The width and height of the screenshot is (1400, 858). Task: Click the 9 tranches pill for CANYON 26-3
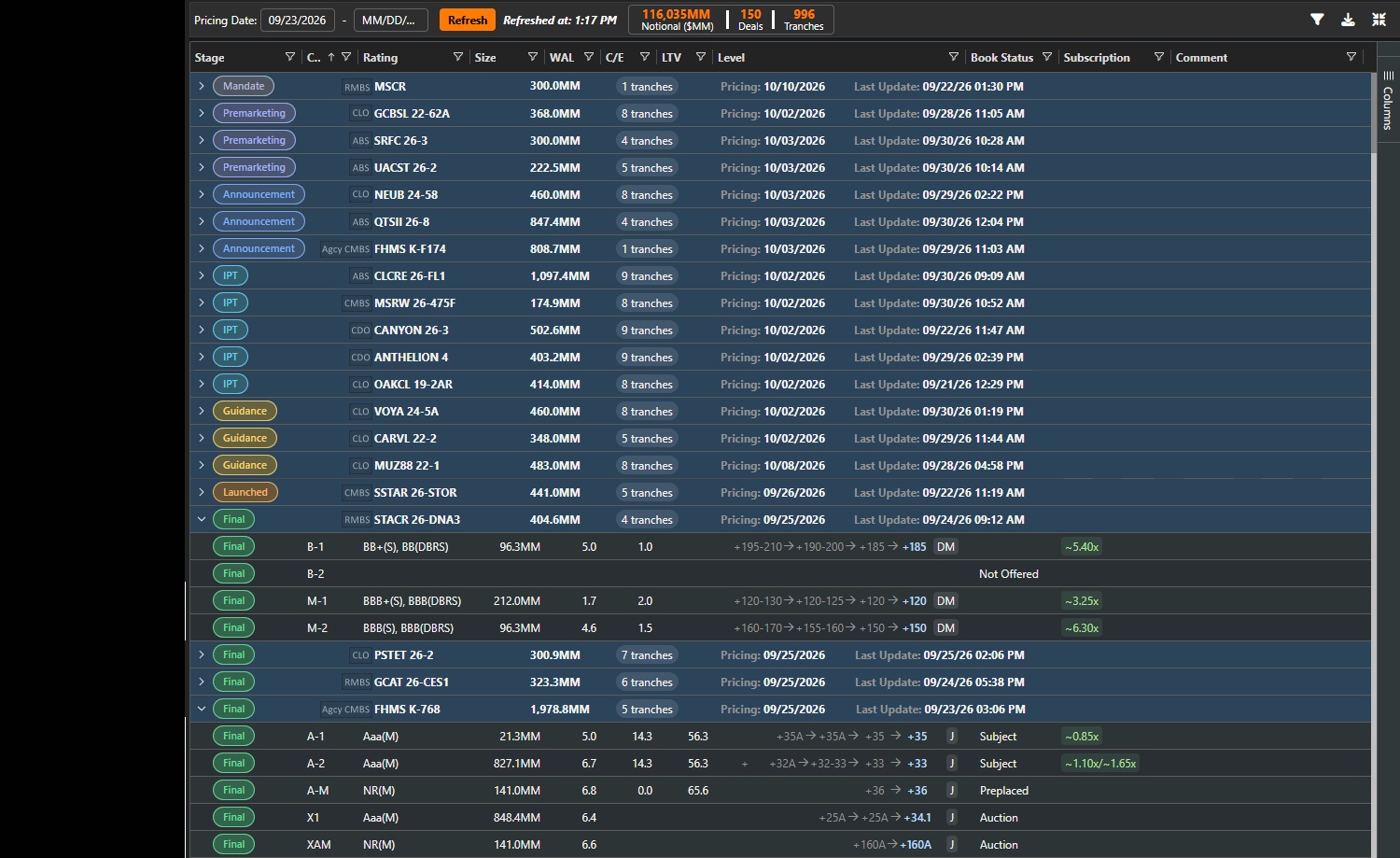coord(647,330)
